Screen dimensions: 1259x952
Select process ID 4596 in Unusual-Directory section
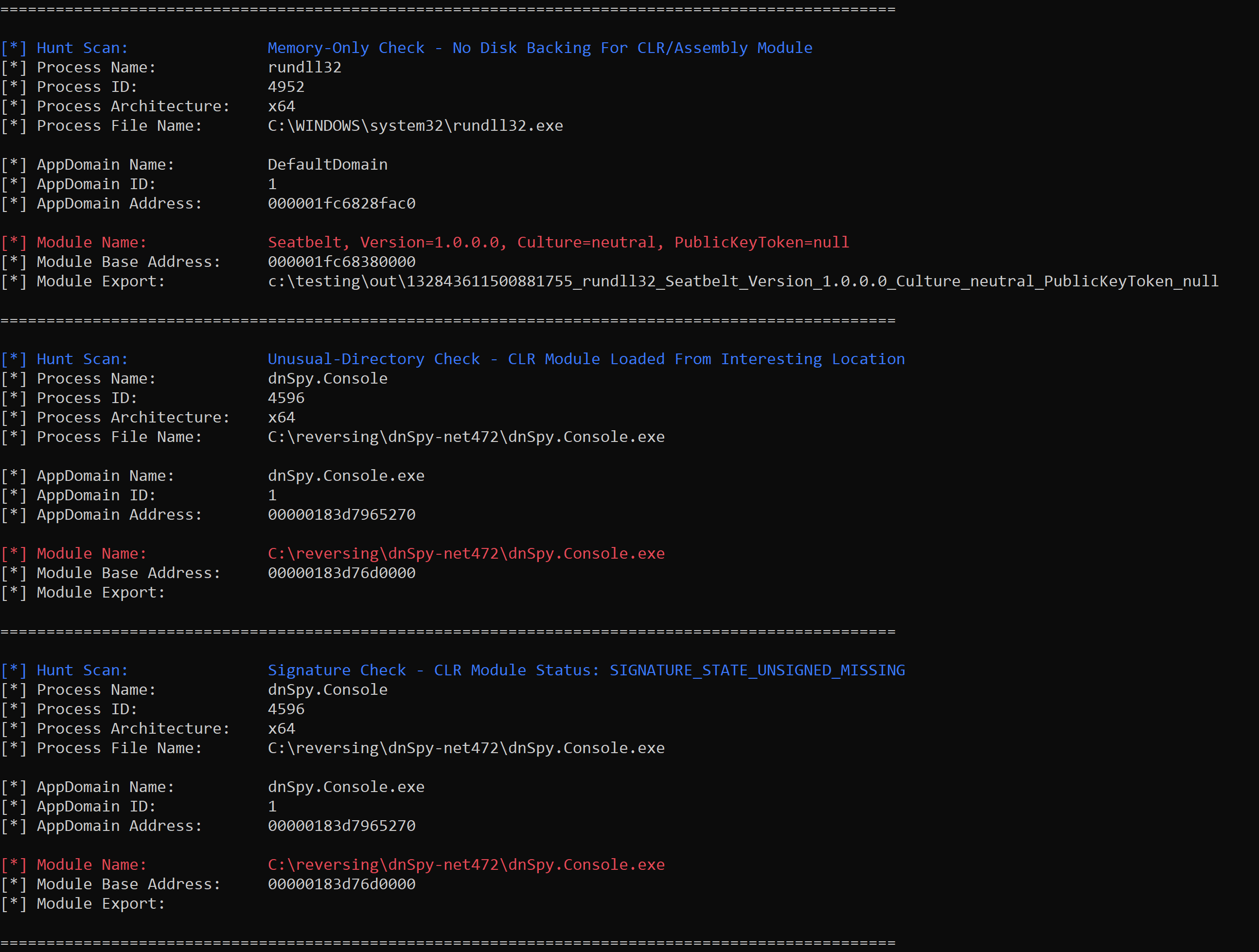[x=286, y=398]
